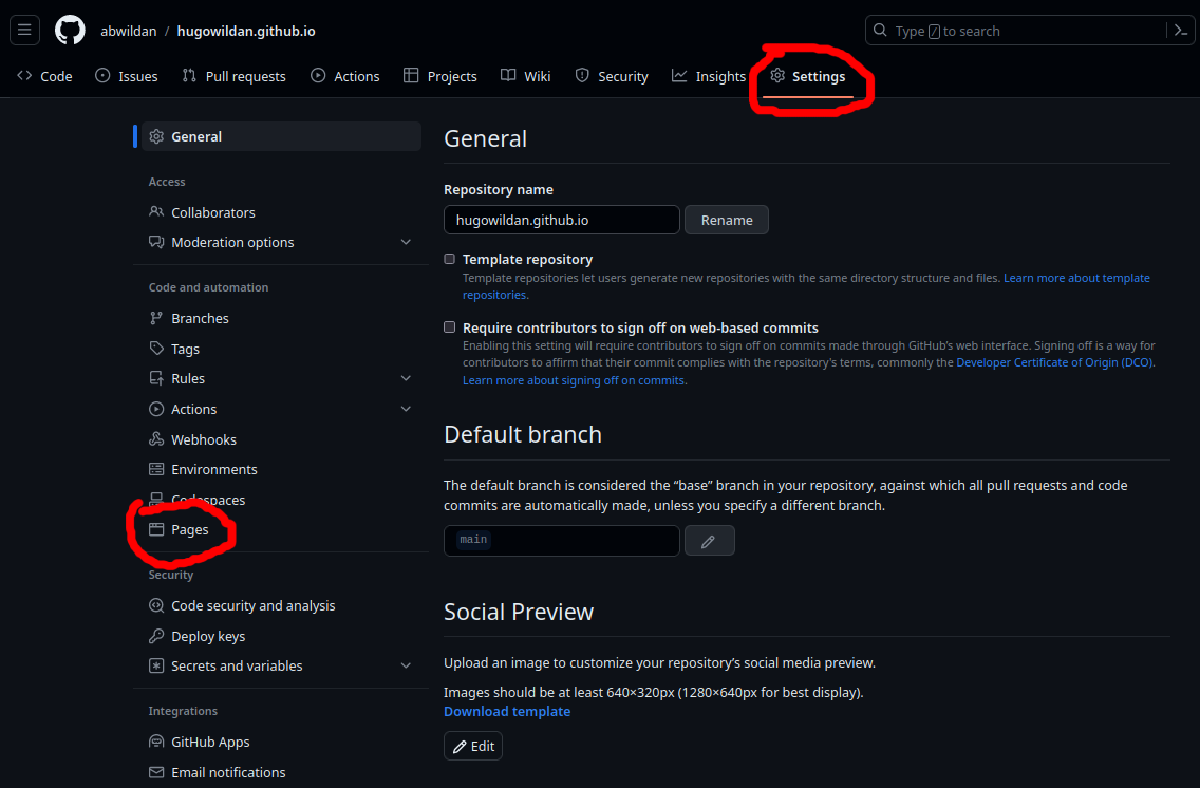Open the Actions tab in top nav

coord(345,76)
